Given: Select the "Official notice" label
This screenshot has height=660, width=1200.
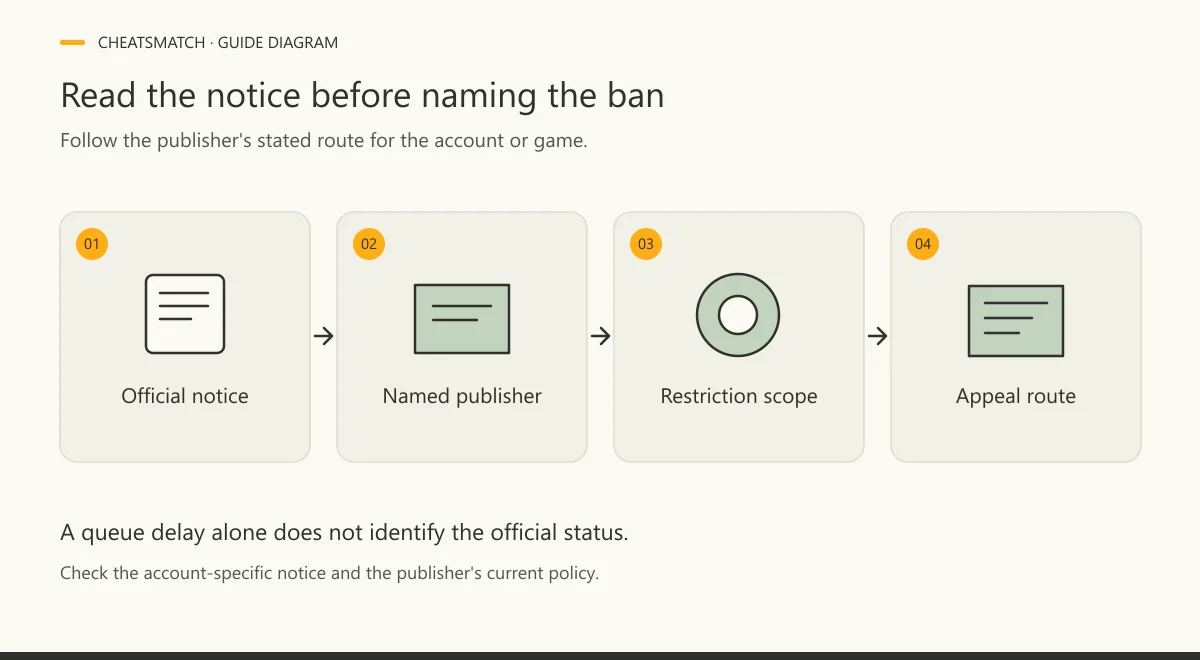Looking at the screenshot, I should coord(185,396).
